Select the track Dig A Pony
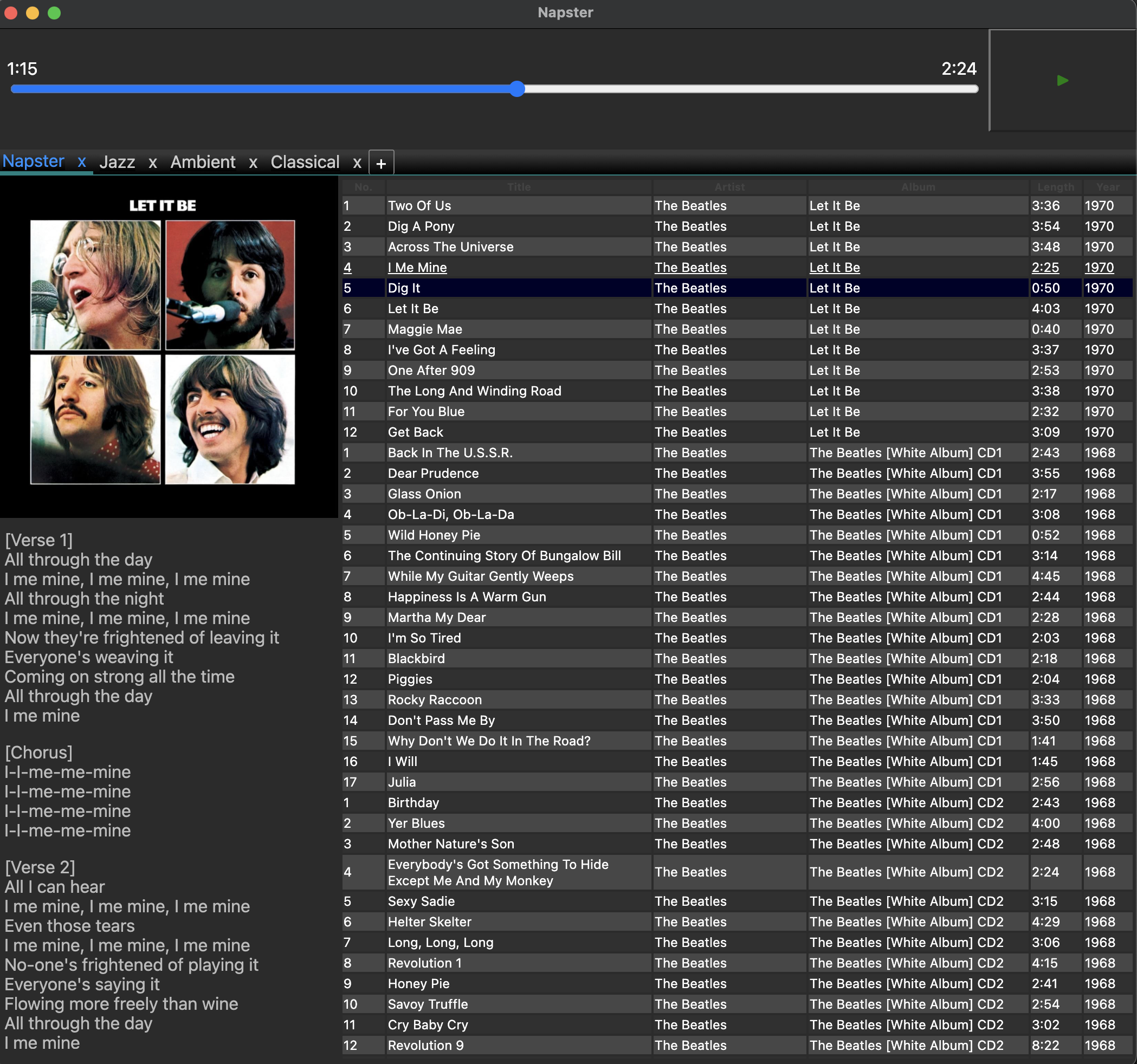The height and width of the screenshot is (1064, 1137). (x=737, y=226)
